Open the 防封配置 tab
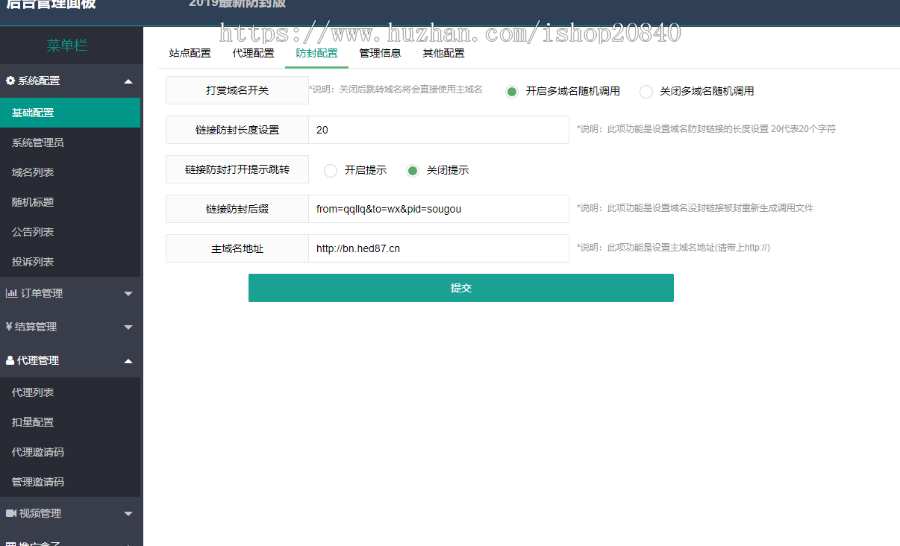Viewport: 900px width, 546px height. pyautogui.click(x=316, y=53)
